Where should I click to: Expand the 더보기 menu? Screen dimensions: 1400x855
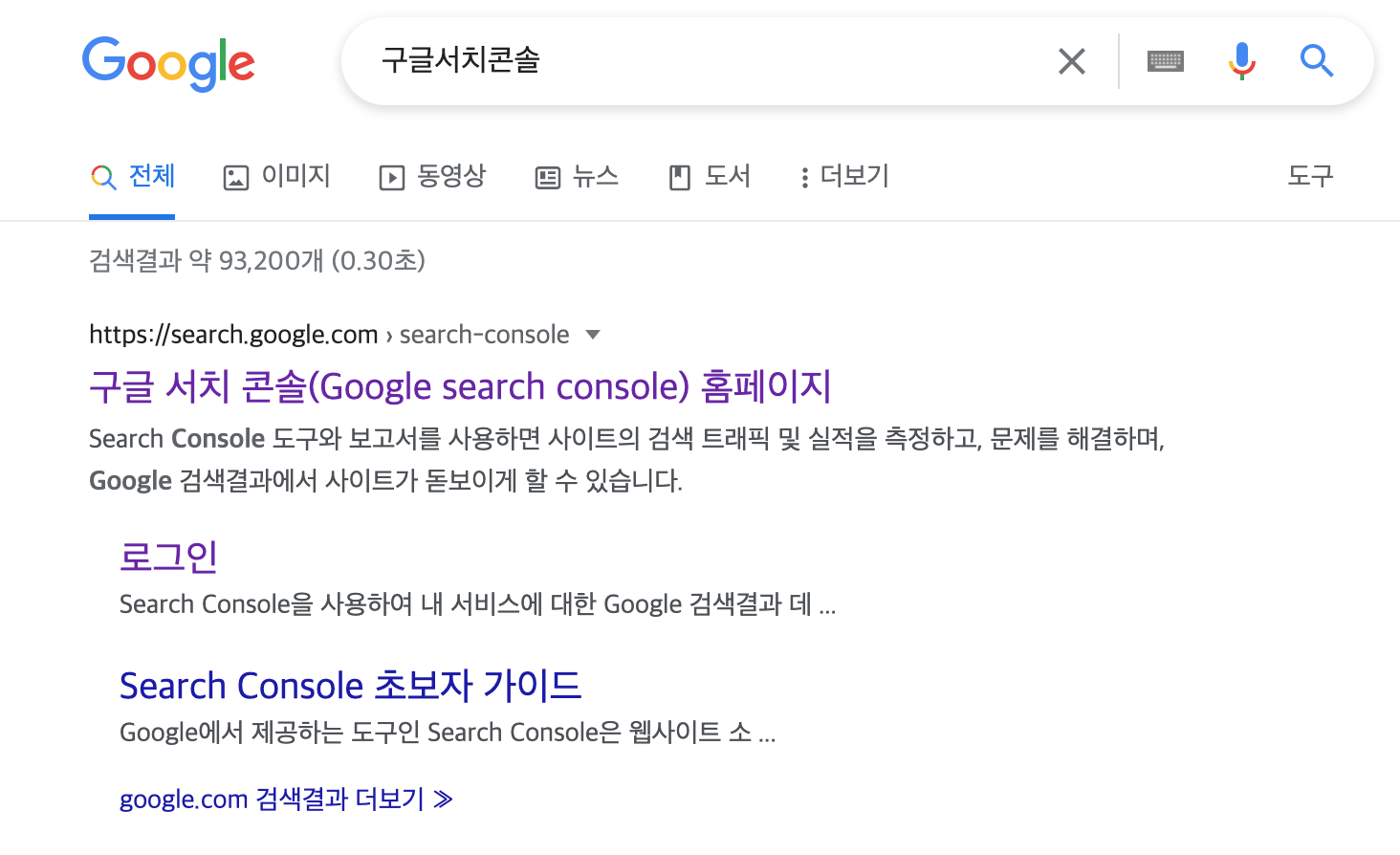[x=845, y=177]
